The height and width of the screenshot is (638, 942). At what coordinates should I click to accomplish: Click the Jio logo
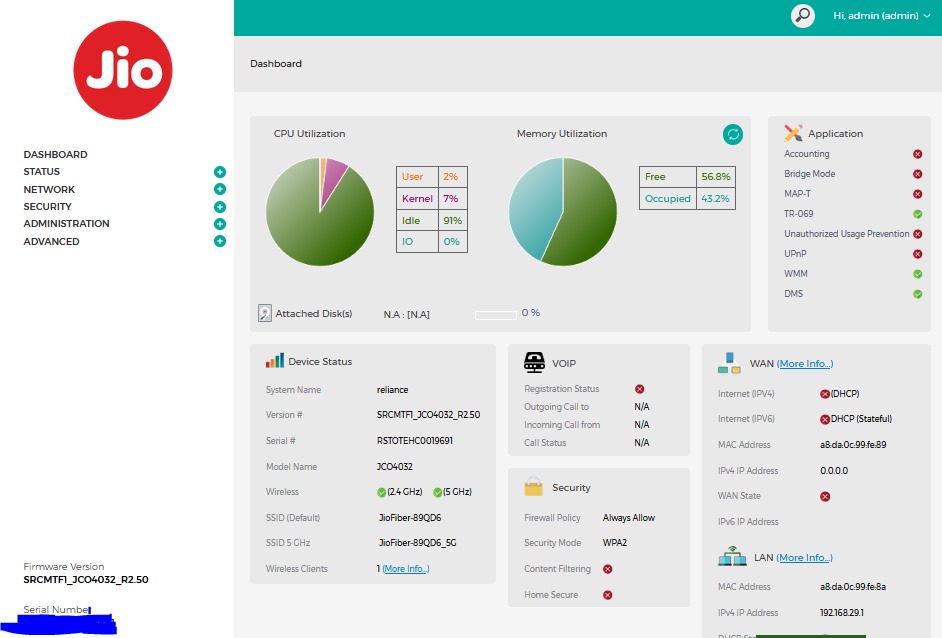(x=123, y=70)
